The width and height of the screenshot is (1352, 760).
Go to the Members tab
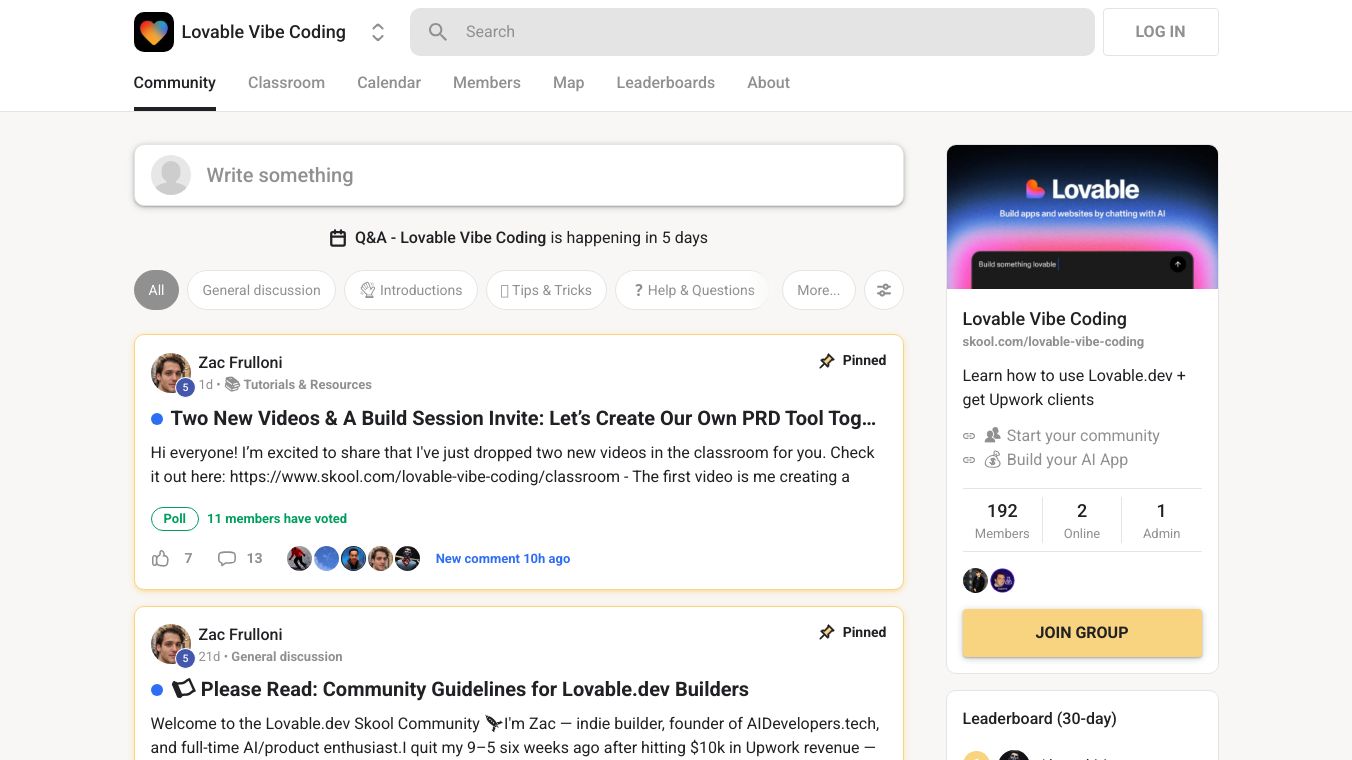[487, 83]
